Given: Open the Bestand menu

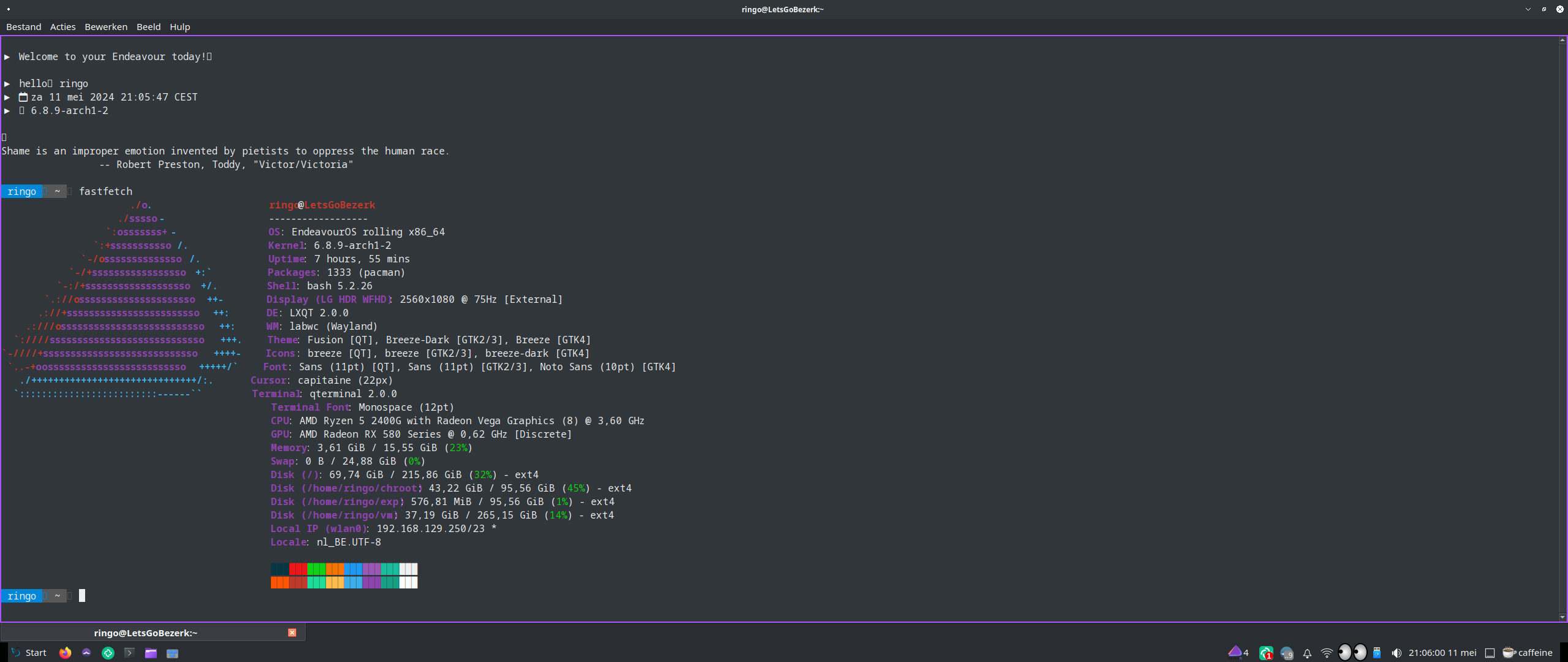Looking at the screenshot, I should coord(24,27).
